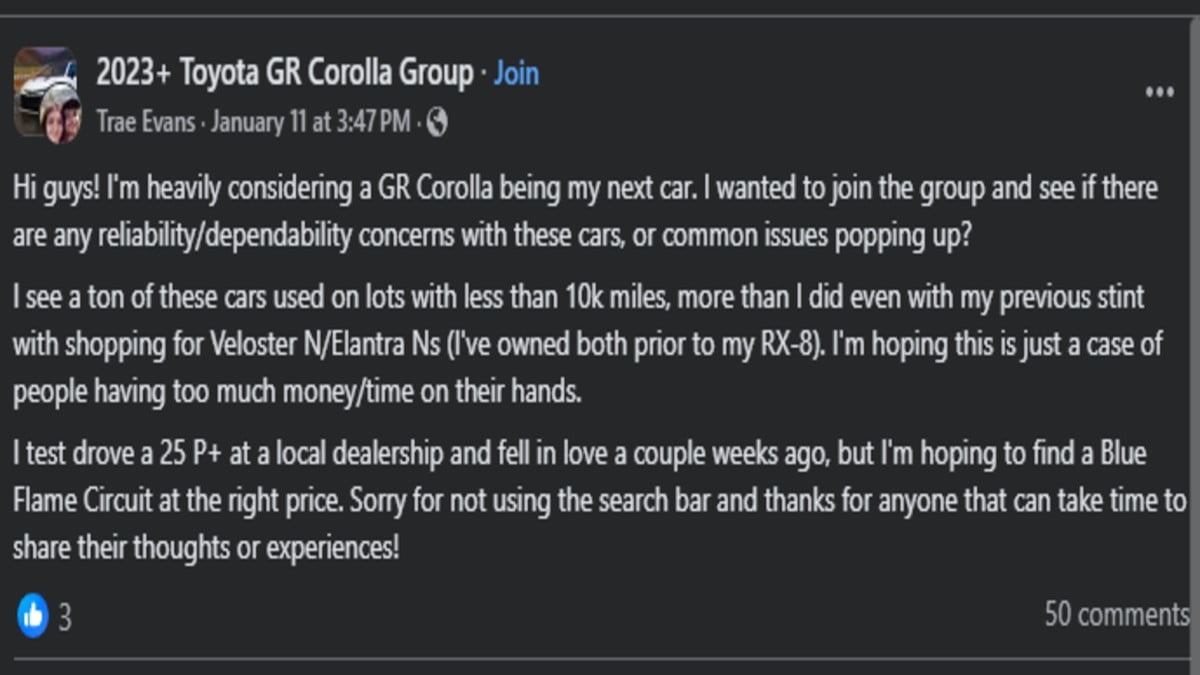Open the January 11 post timestamp
The width and height of the screenshot is (1200, 675).
pos(311,122)
